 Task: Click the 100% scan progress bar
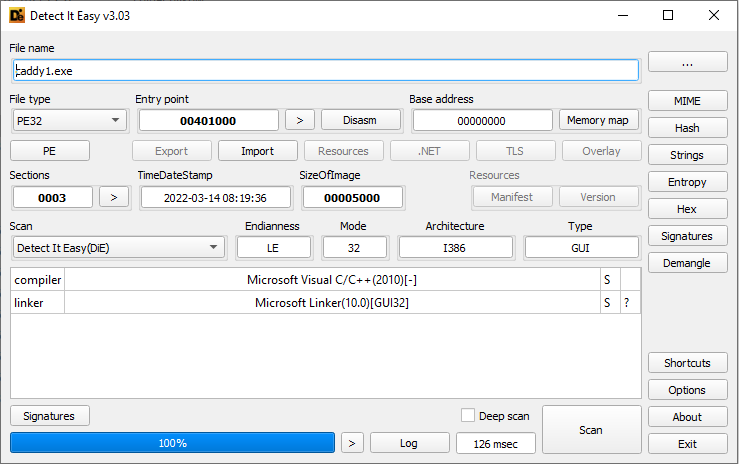pyautogui.click(x=172, y=443)
